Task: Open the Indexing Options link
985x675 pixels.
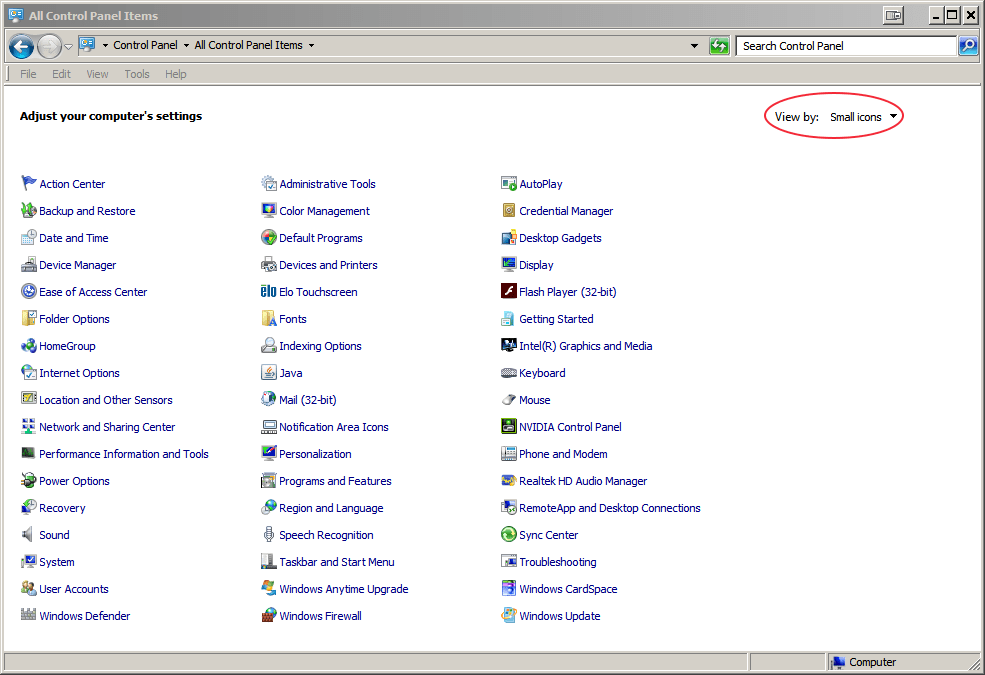Action: [x=320, y=345]
